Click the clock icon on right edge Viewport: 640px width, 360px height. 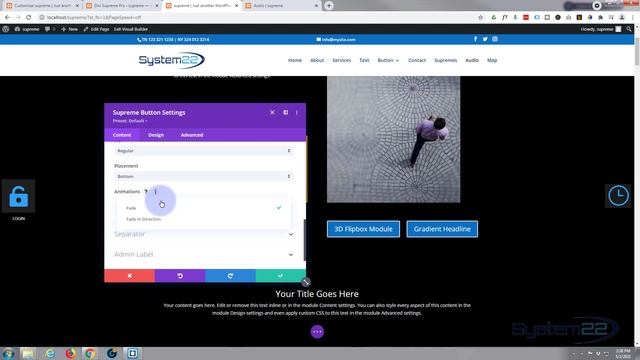(x=618, y=196)
